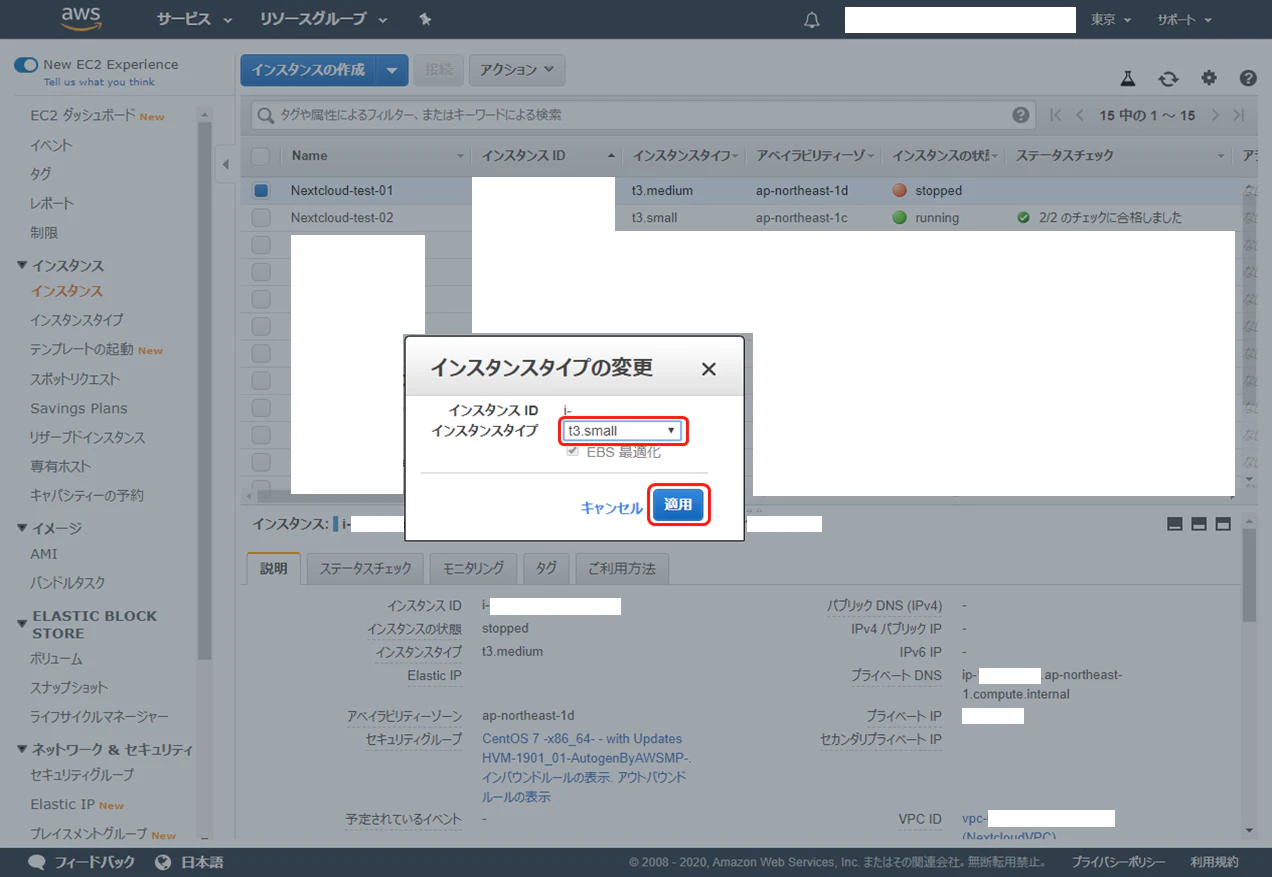
Task: Toggle the New EC2 Experience switch
Action: point(26,64)
